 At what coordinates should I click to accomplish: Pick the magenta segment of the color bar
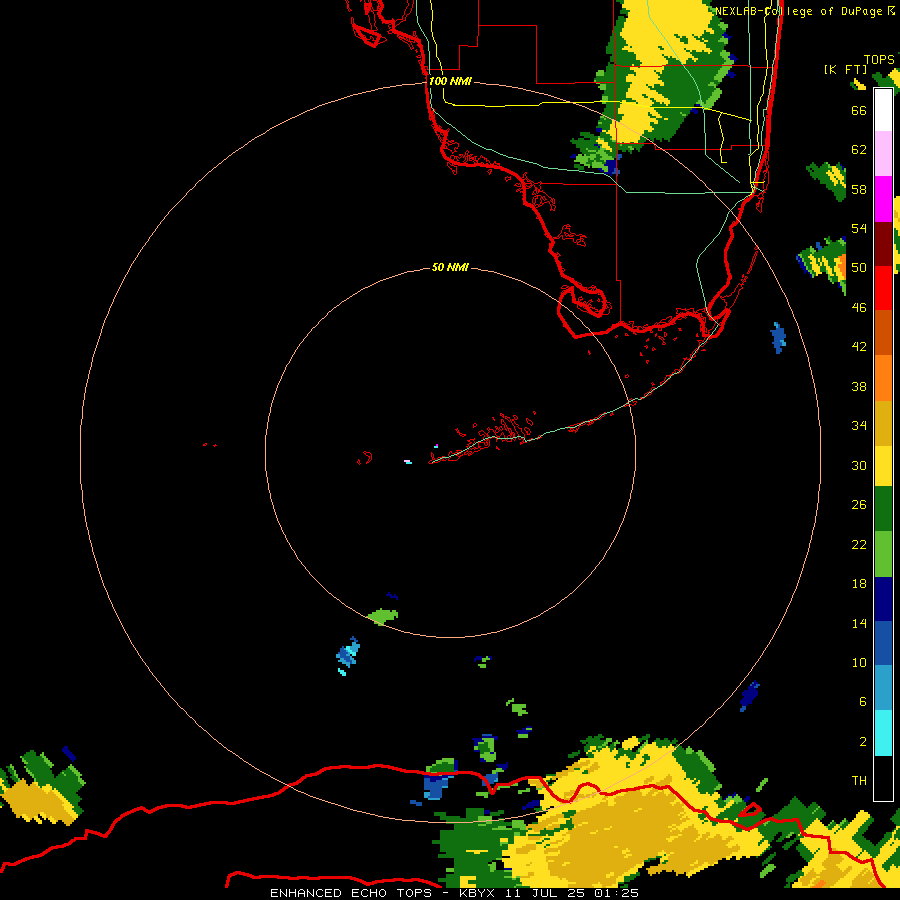[x=883, y=199]
